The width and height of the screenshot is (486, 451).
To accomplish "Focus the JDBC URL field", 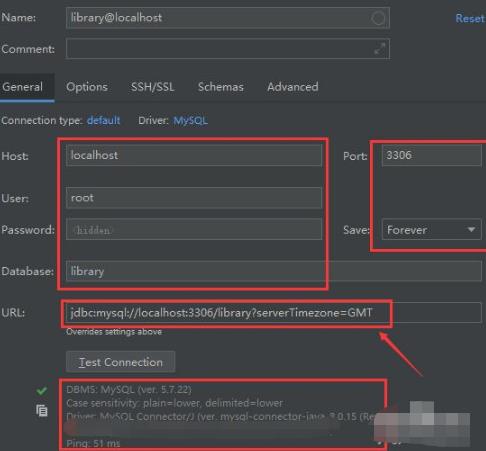I will pos(274,312).
